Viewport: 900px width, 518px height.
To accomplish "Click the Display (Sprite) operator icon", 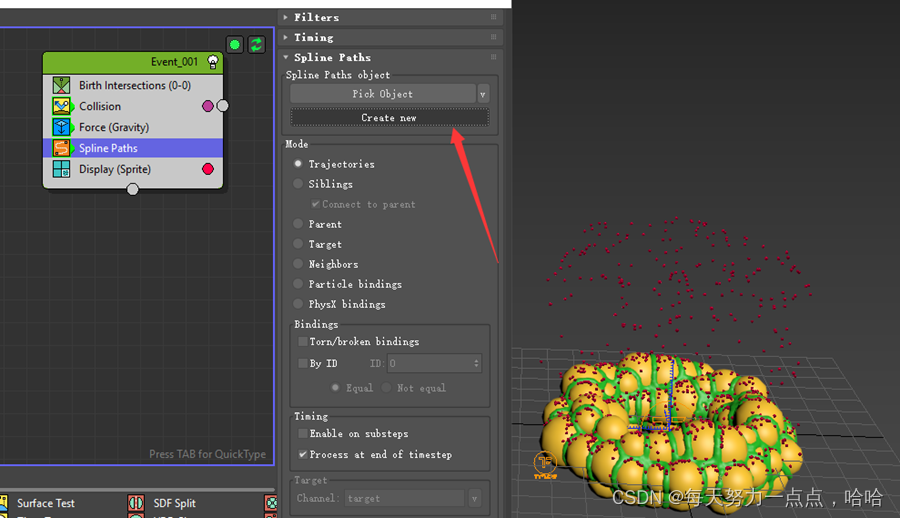I will pyautogui.click(x=61, y=169).
